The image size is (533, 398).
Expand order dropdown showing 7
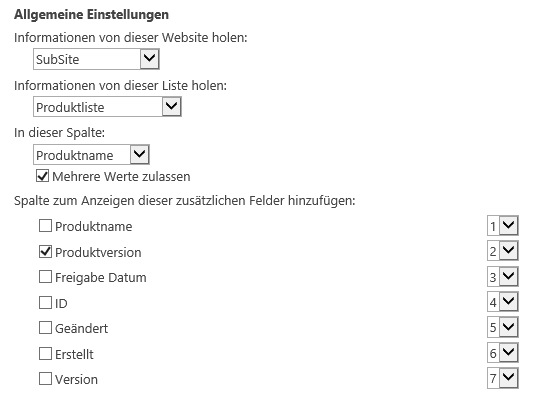(x=503, y=378)
